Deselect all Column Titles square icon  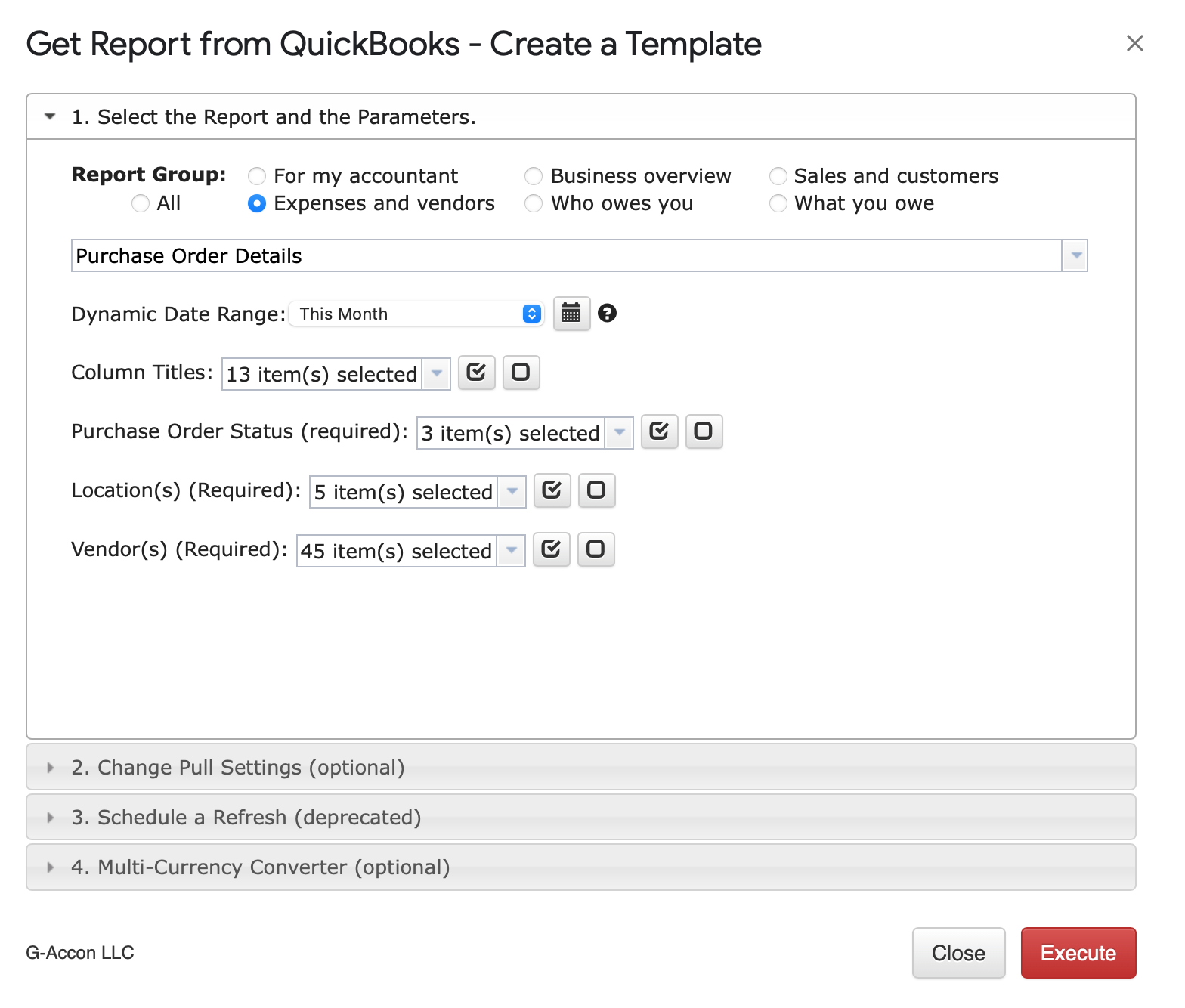tap(521, 373)
